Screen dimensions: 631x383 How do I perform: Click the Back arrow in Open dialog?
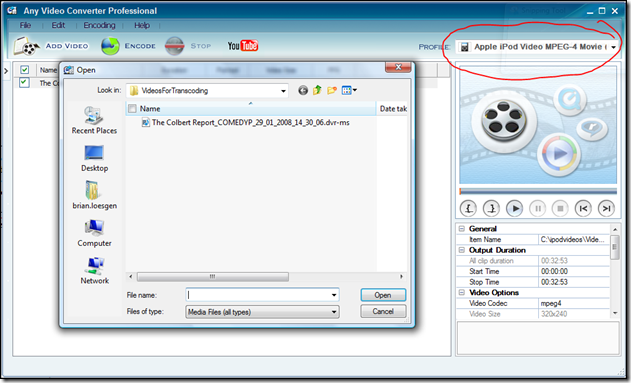click(x=303, y=91)
